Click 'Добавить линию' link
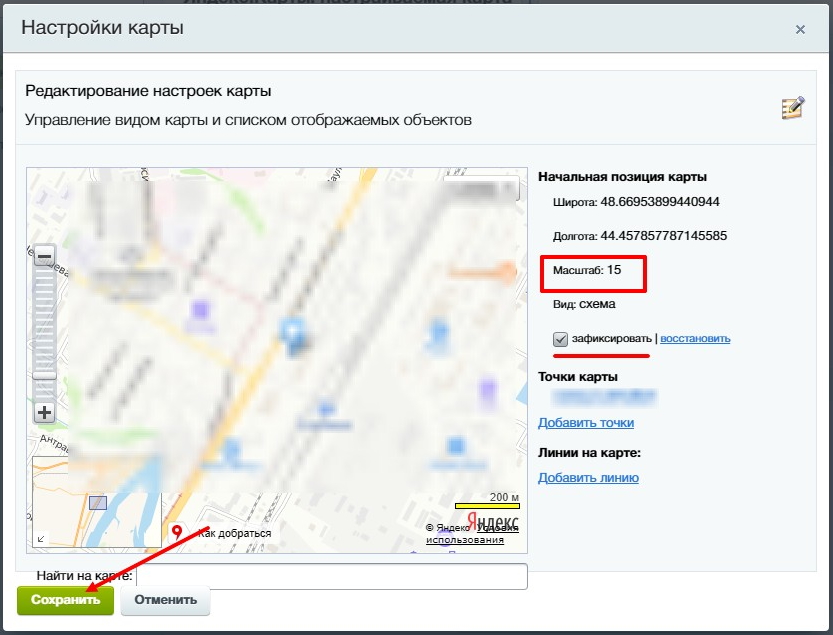 (588, 478)
